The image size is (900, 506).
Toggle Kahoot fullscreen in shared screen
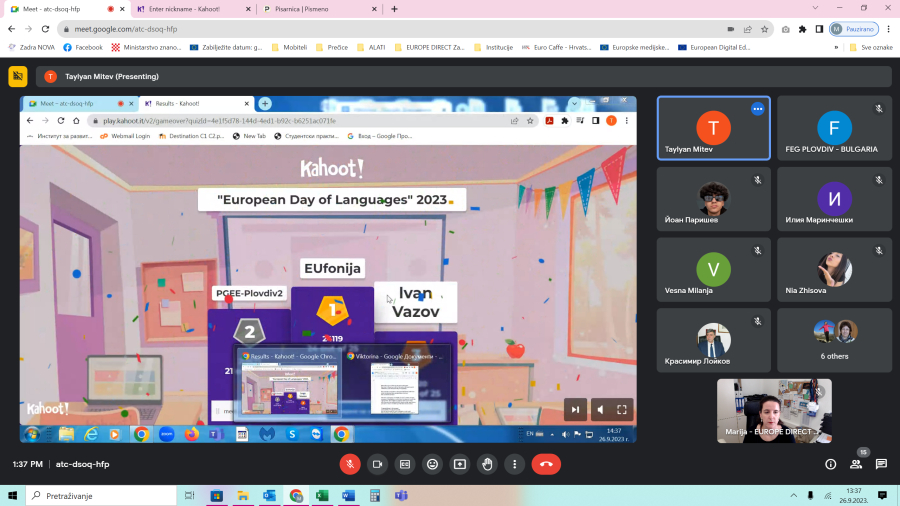click(x=622, y=410)
